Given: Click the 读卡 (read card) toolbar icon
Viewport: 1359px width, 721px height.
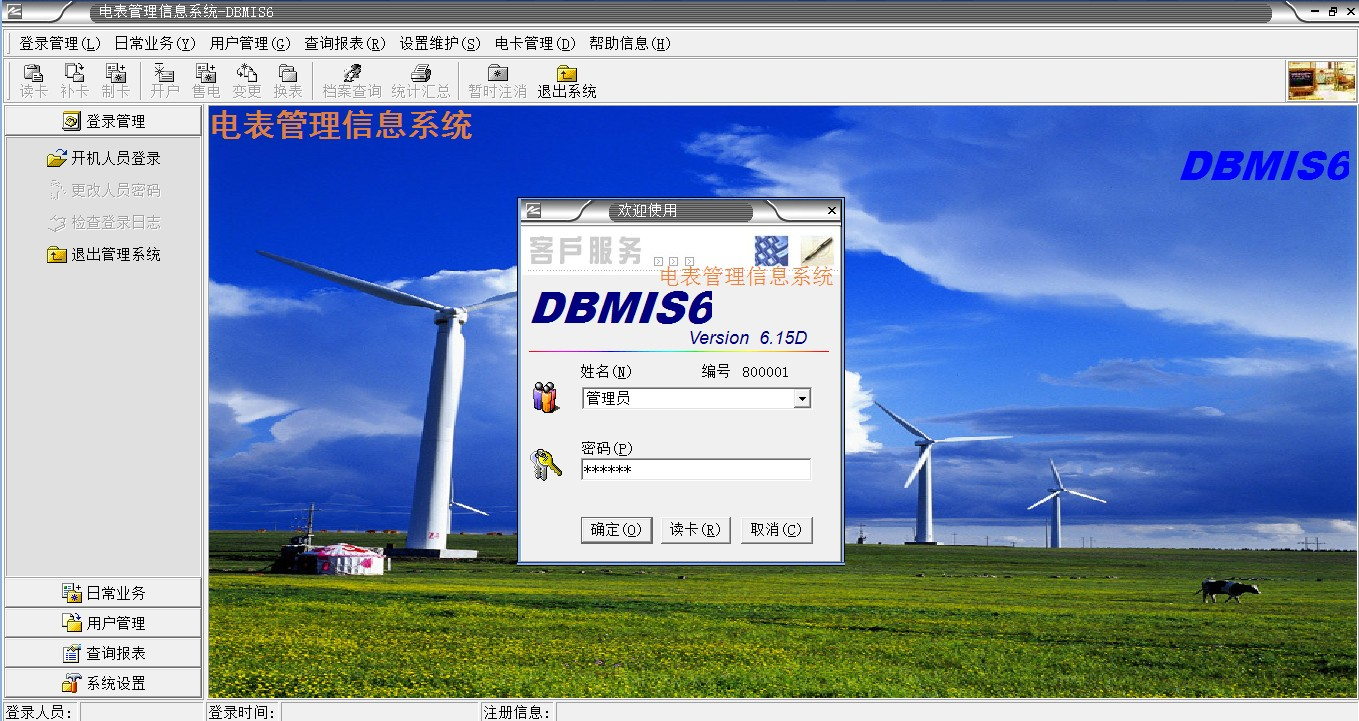Looking at the screenshot, I should (x=33, y=73).
